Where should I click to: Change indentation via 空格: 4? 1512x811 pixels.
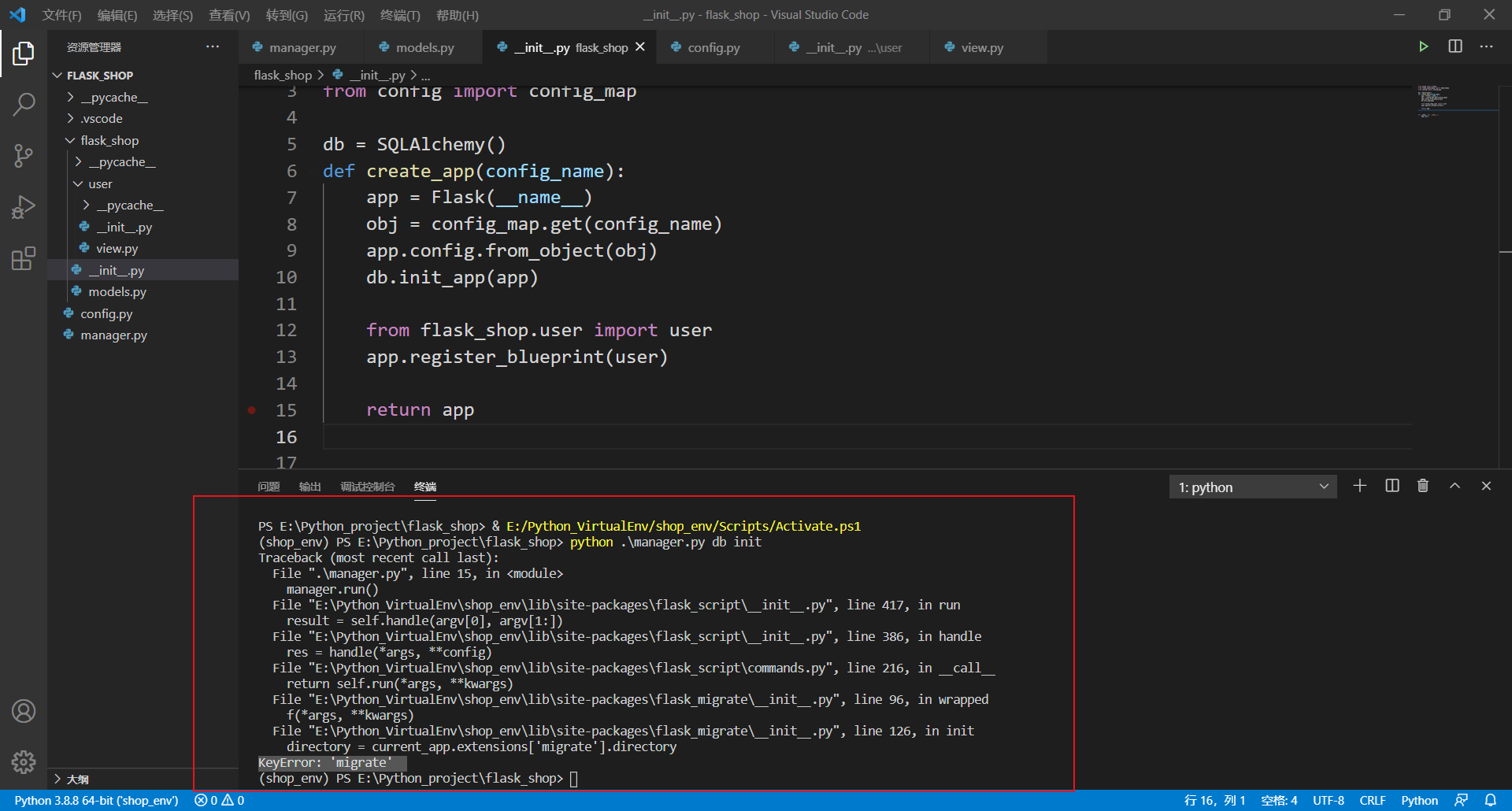(x=1279, y=800)
